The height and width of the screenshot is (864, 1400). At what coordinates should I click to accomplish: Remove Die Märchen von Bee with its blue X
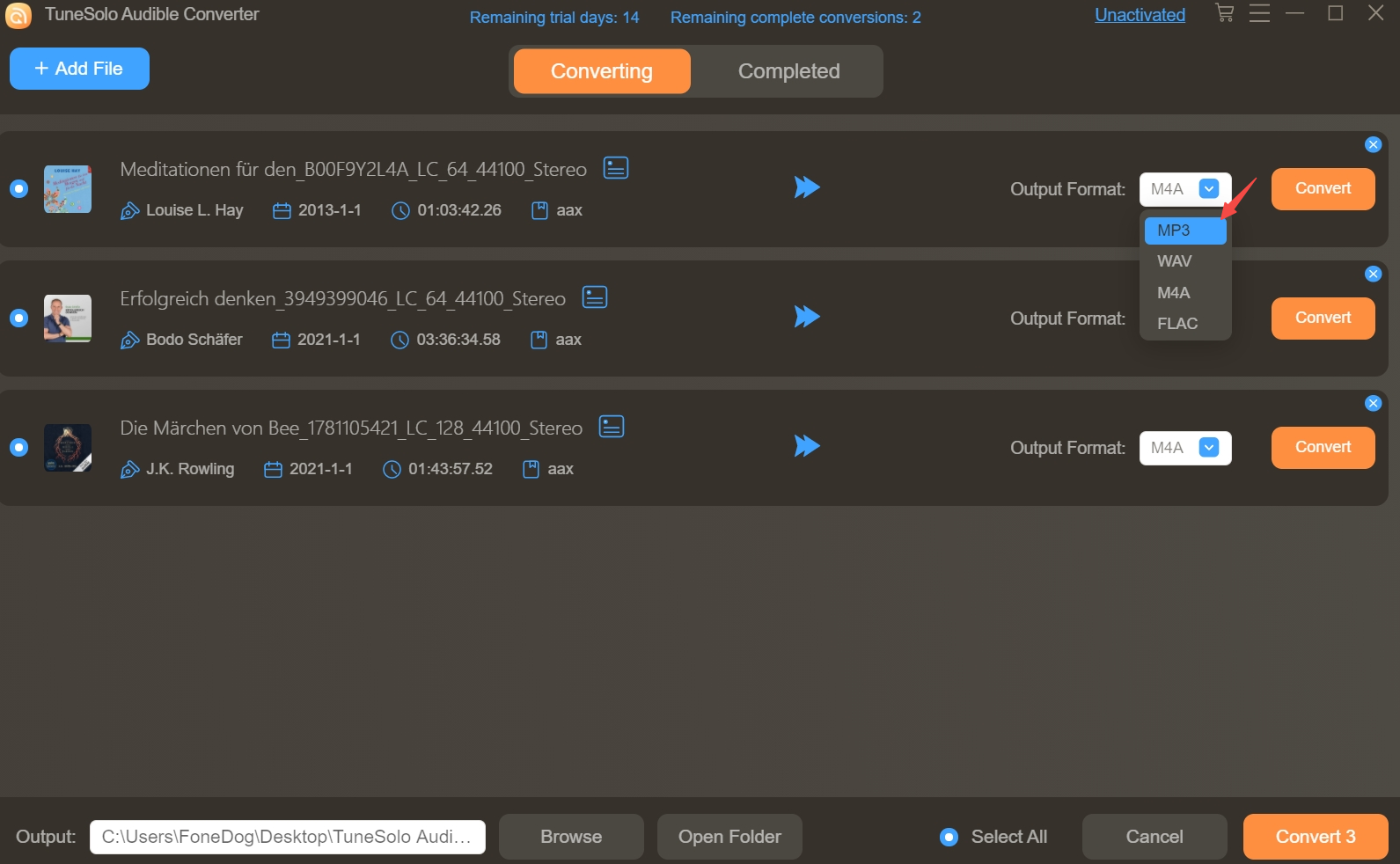pos(1373,403)
